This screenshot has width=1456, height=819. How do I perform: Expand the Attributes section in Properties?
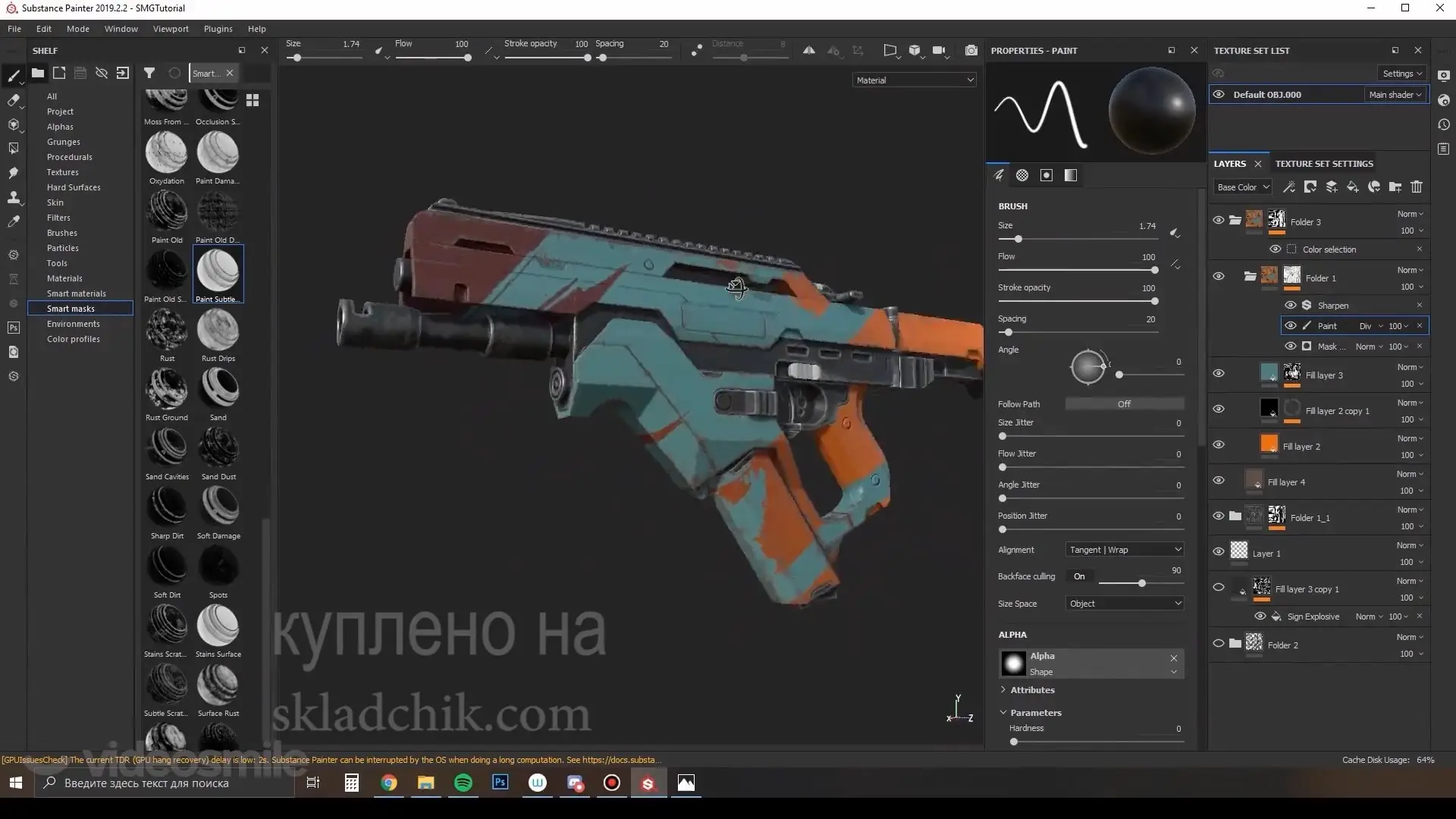1033,689
